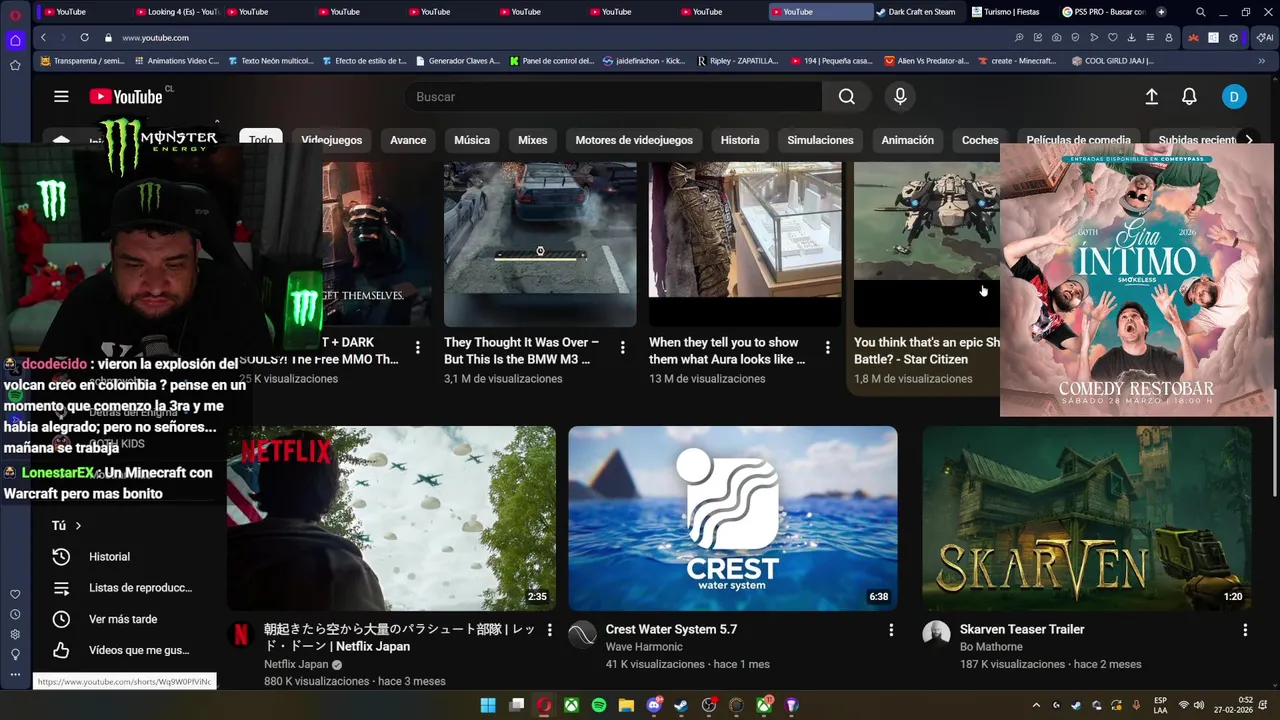Reload the page with the refresh icon
Image resolution: width=1280 pixels, height=720 pixels.
coord(84,37)
